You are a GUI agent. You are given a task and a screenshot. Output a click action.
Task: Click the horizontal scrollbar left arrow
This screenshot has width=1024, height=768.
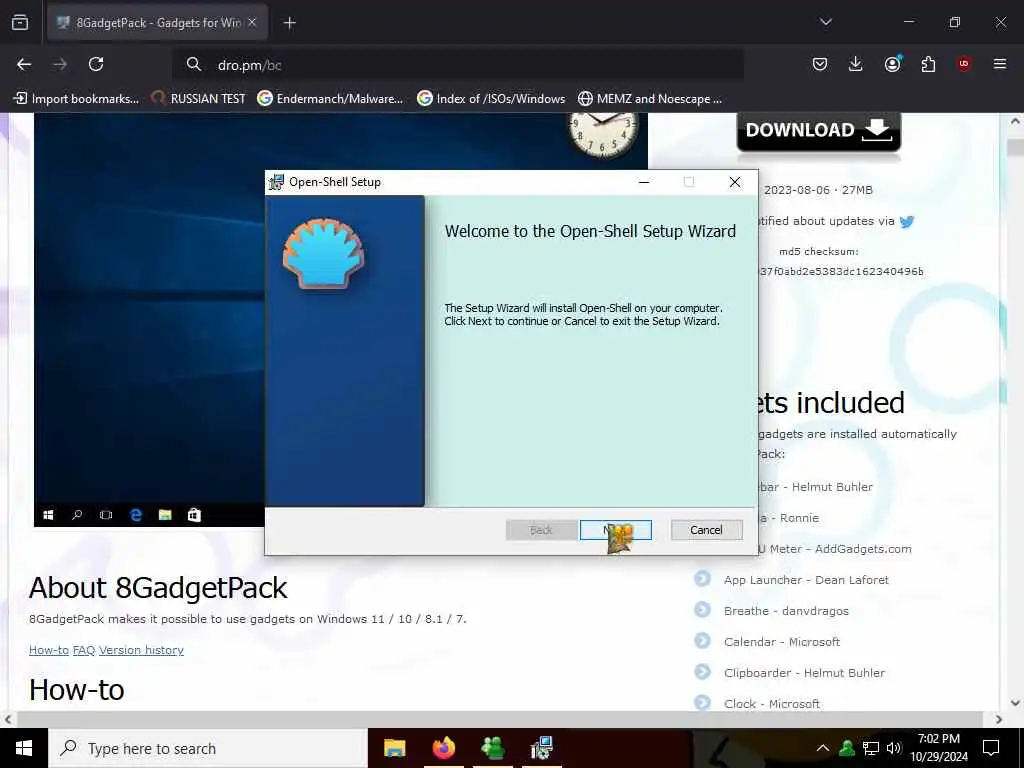pos(8,719)
